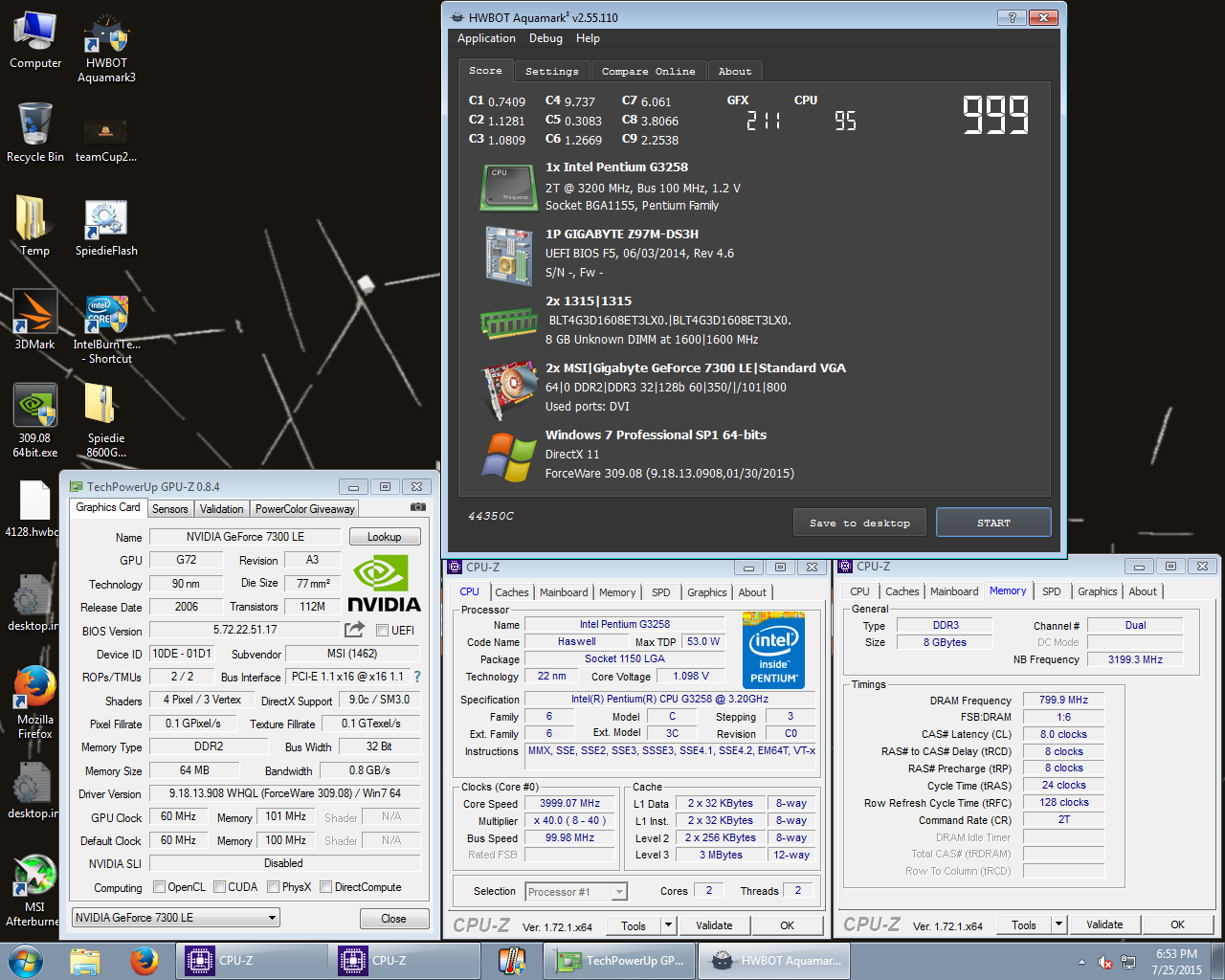
Task: Open TechPowerUp GPU-Z taskbar button
Action: point(619,960)
